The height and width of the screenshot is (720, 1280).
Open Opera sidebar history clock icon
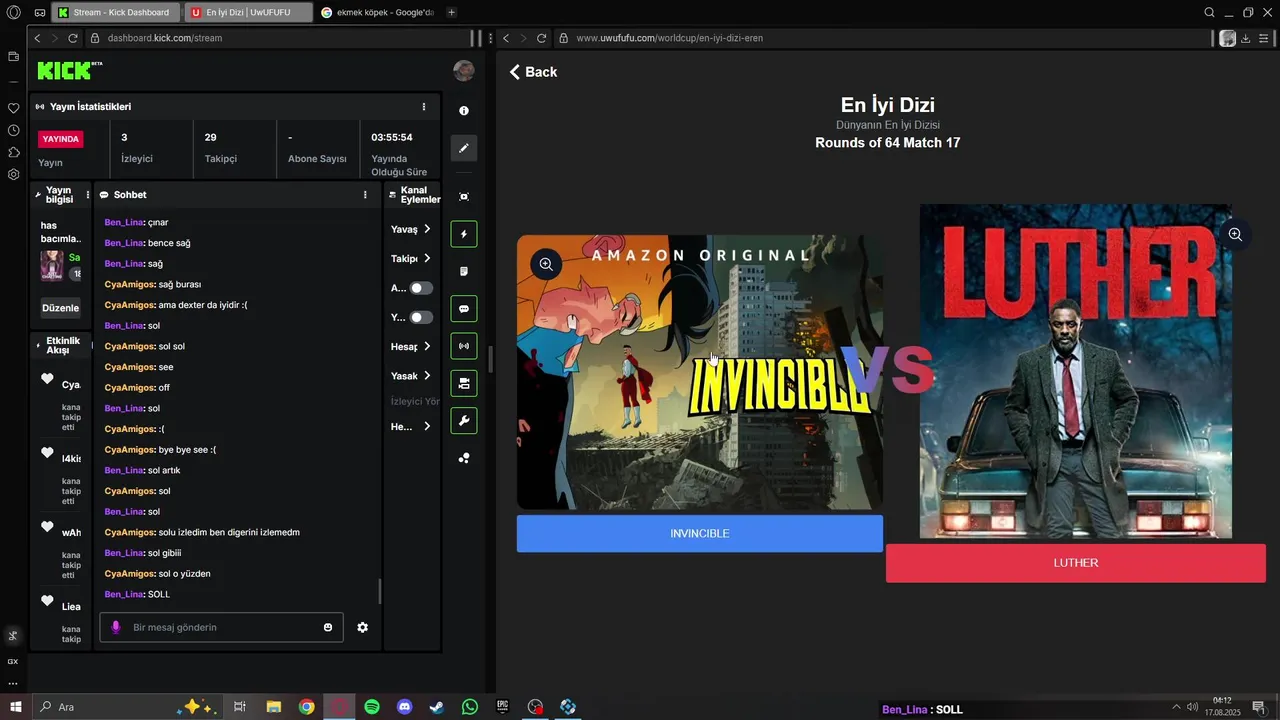pyautogui.click(x=13, y=130)
